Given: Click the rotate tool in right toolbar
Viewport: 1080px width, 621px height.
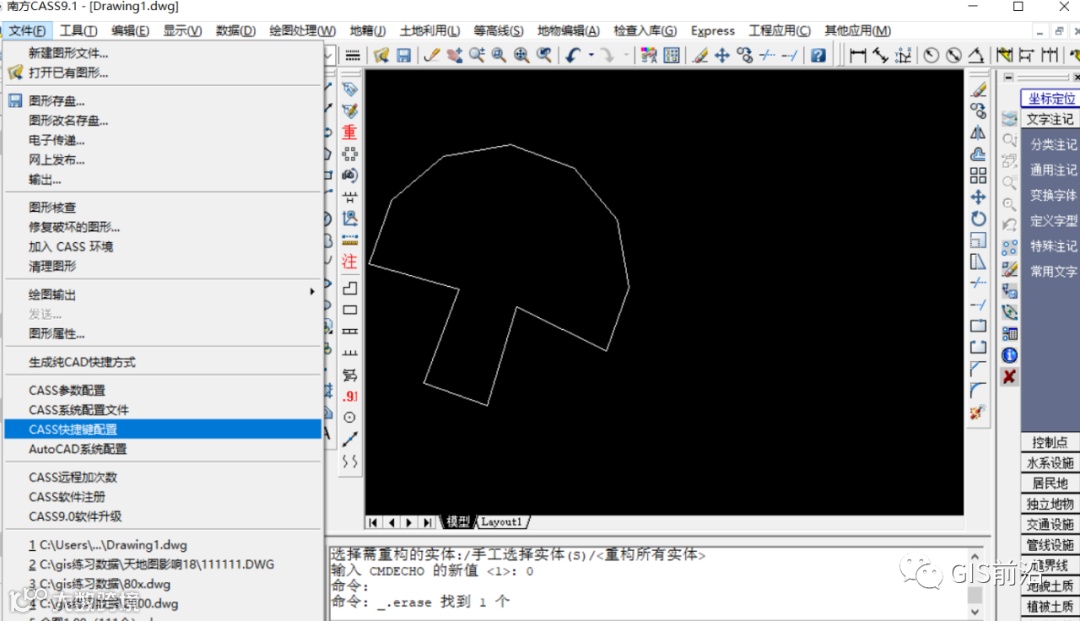Looking at the screenshot, I should [x=978, y=219].
